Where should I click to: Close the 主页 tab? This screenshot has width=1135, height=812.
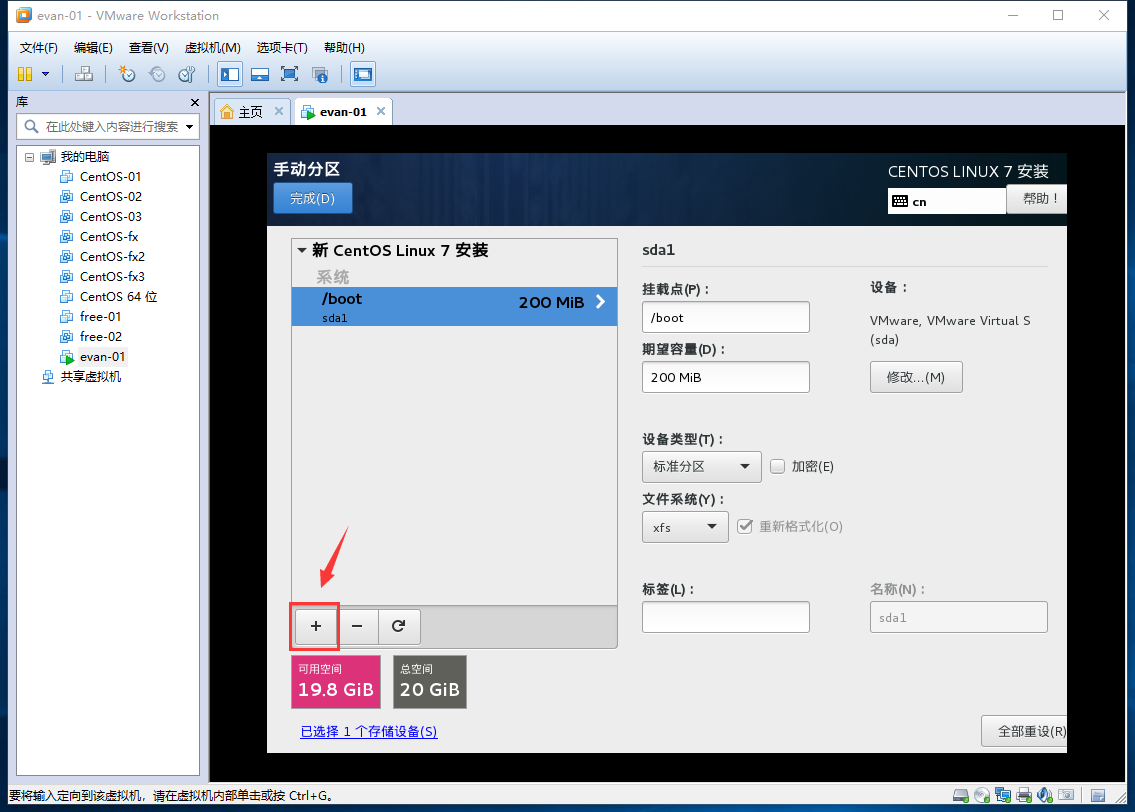point(279,111)
